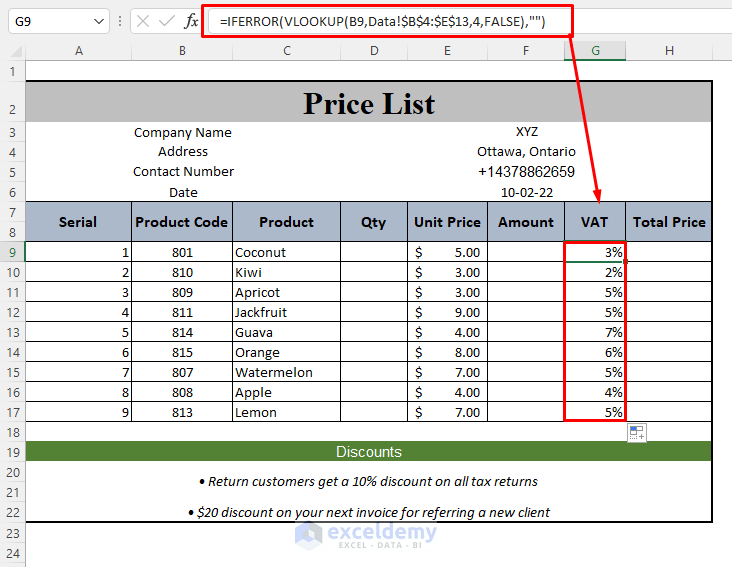Click the $20 discount referral text
Viewport: 732px width, 567px height.
click(x=369, y=512)
